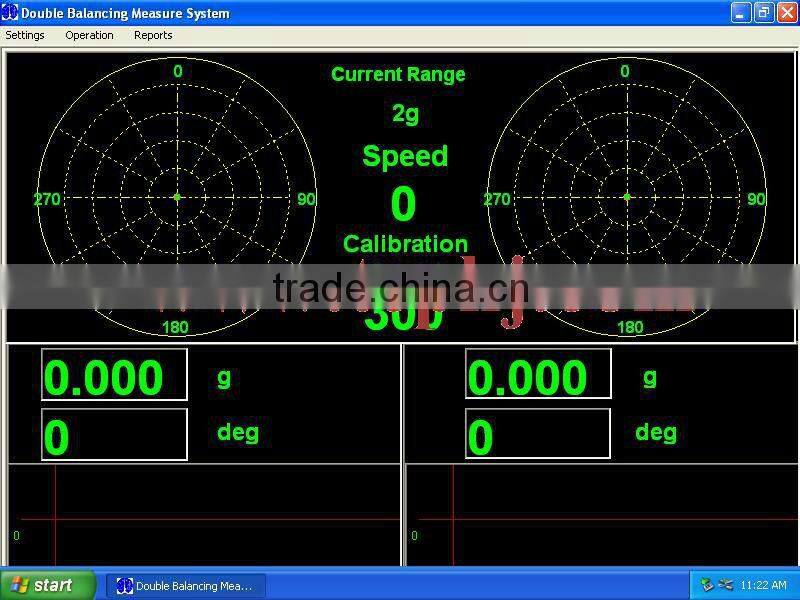Click the Safely Remove Hardware tray icon
800x600 pixels.
708,585
